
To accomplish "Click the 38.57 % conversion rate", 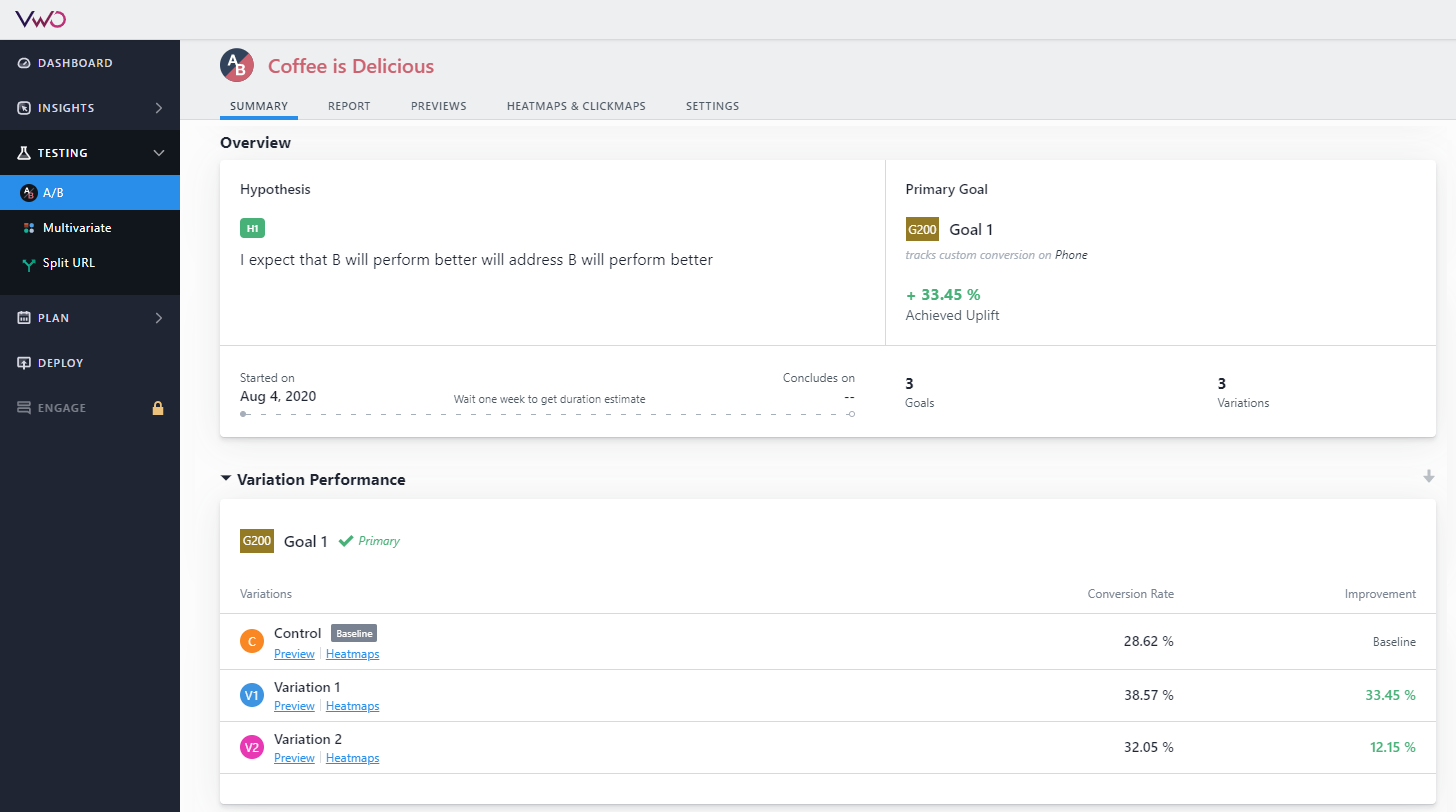I will click(x=1149, y=694).
